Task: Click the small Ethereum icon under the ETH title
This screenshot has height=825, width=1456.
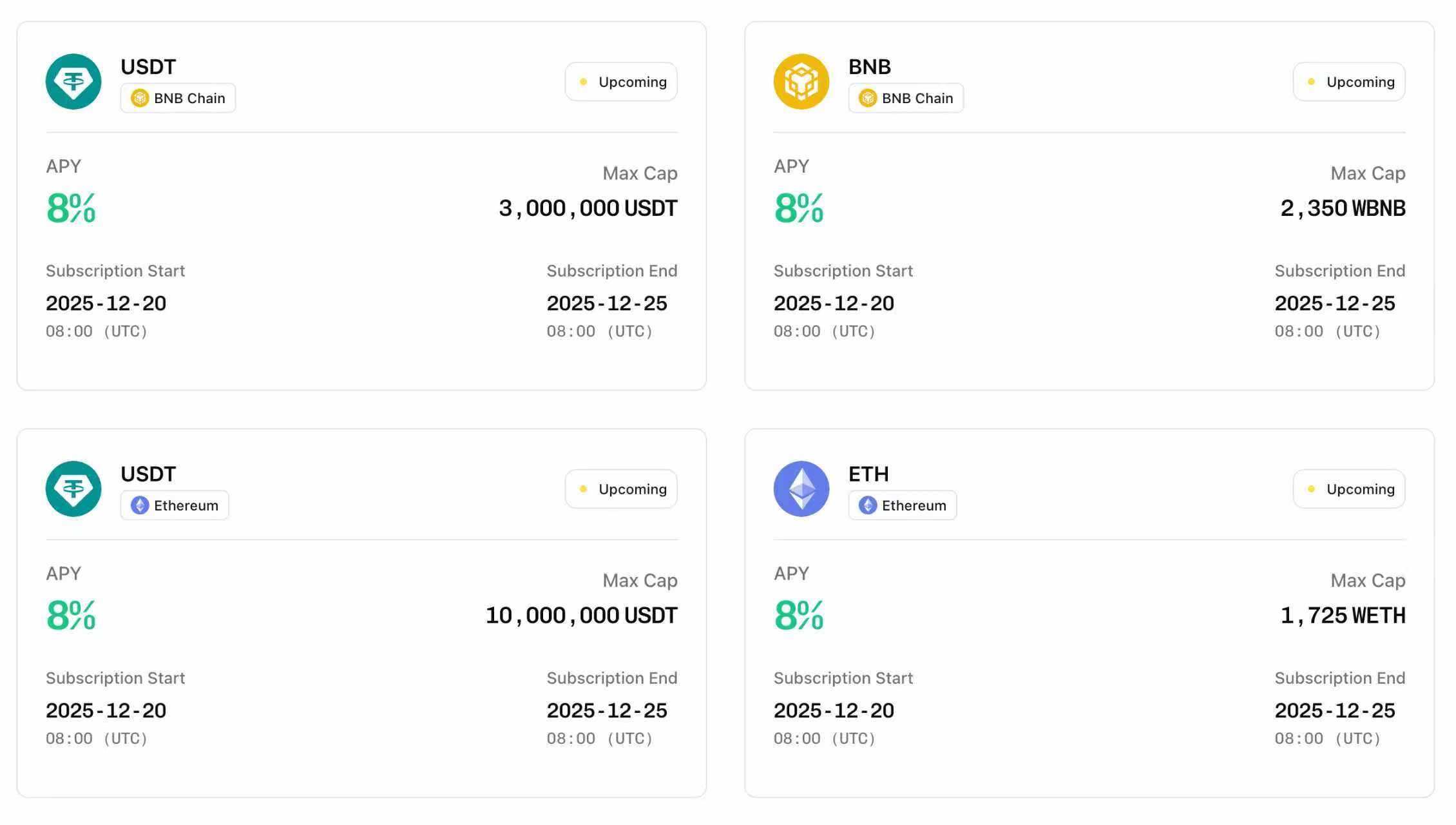Action: point(867,506)
